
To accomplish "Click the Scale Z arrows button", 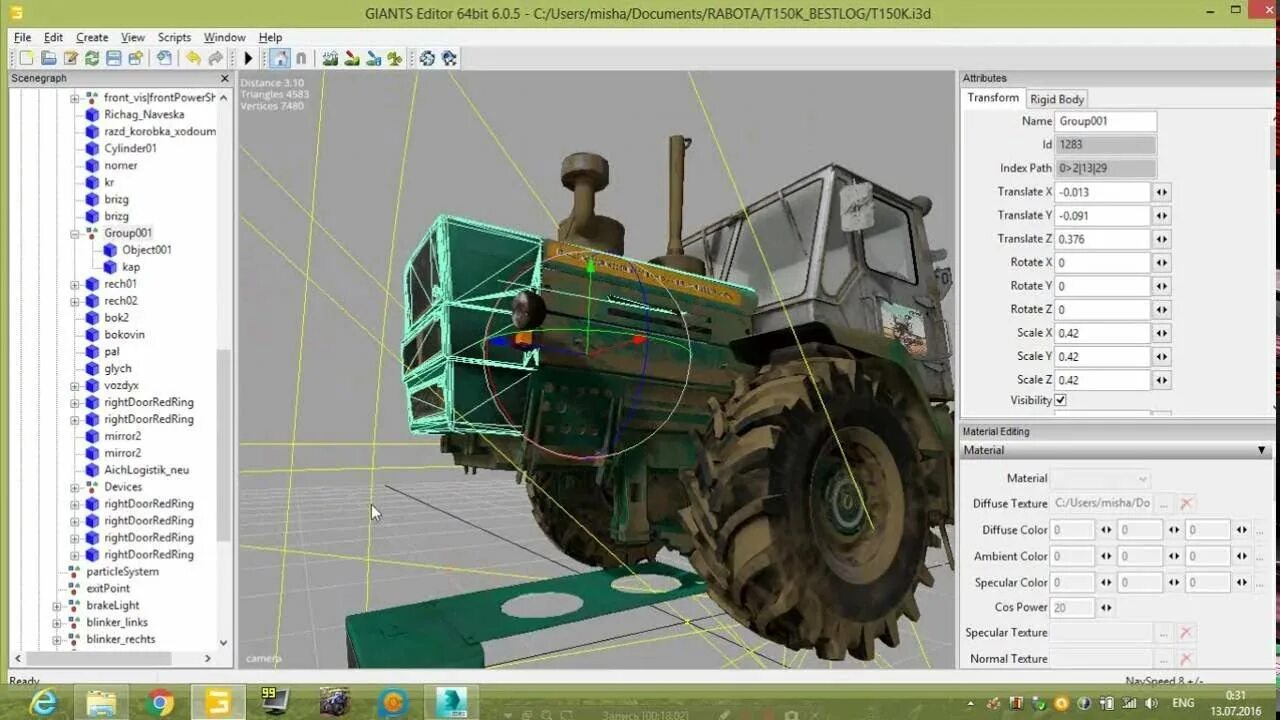I will (1161, 380).
